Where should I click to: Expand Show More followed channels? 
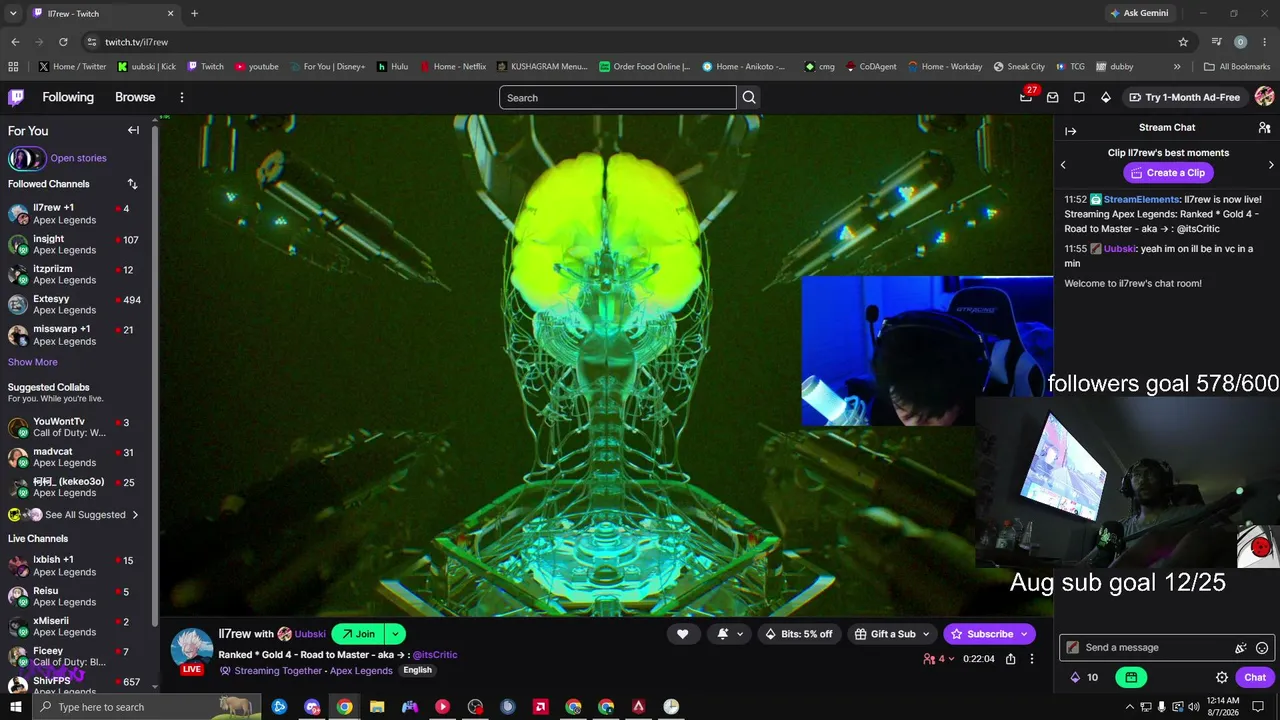tap(33, 362)
